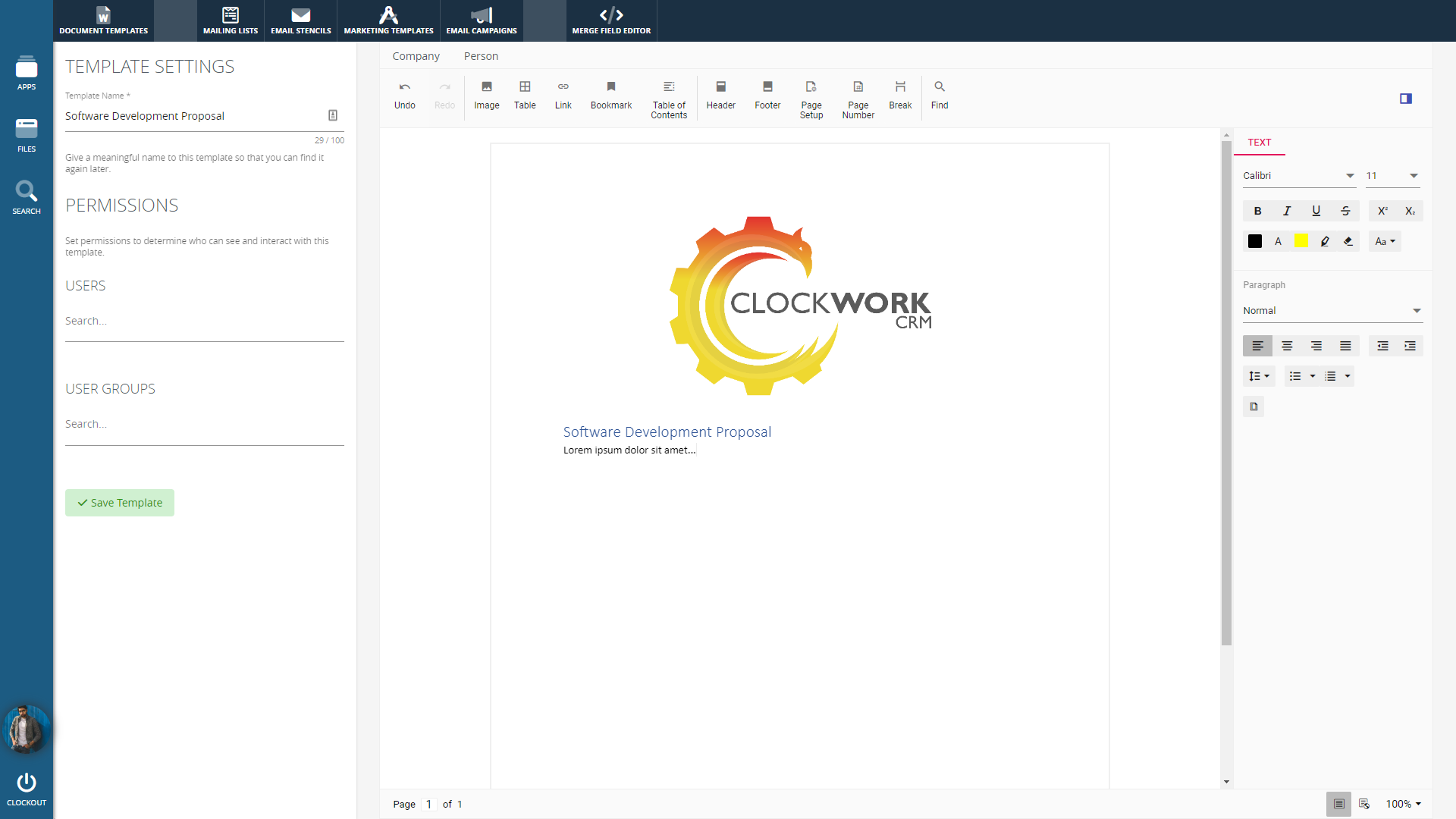Open the Merge Field Editor
The height and width of the screenshot is (819, 1456).
tap(611, 20)
